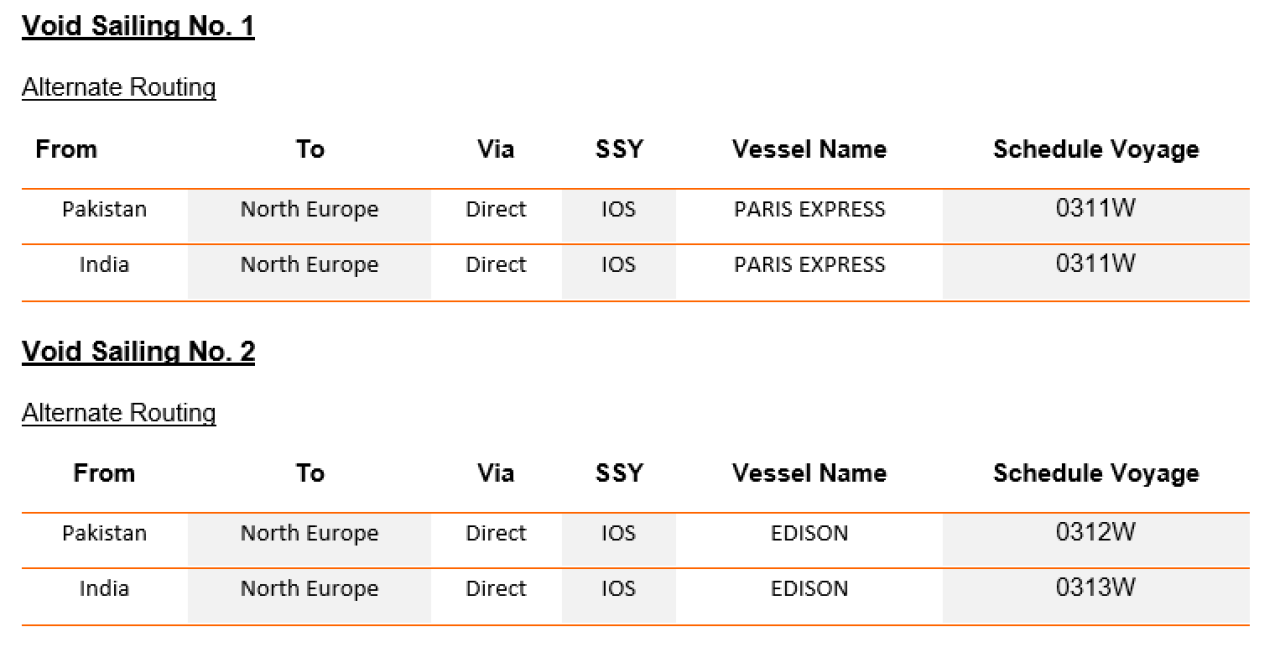Click the To header in second table

click(310, 473)
